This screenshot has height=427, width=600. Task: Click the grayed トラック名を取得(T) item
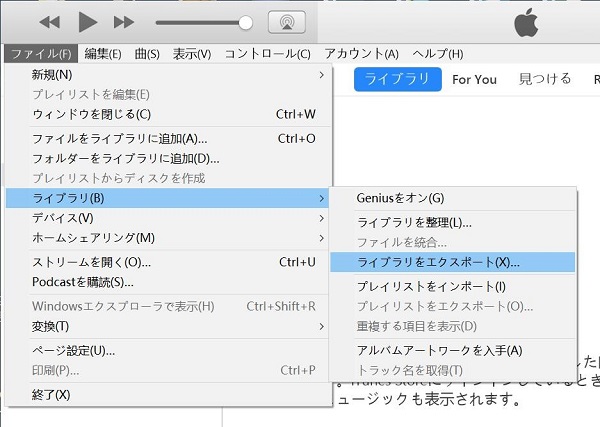[x=453, y=370]
